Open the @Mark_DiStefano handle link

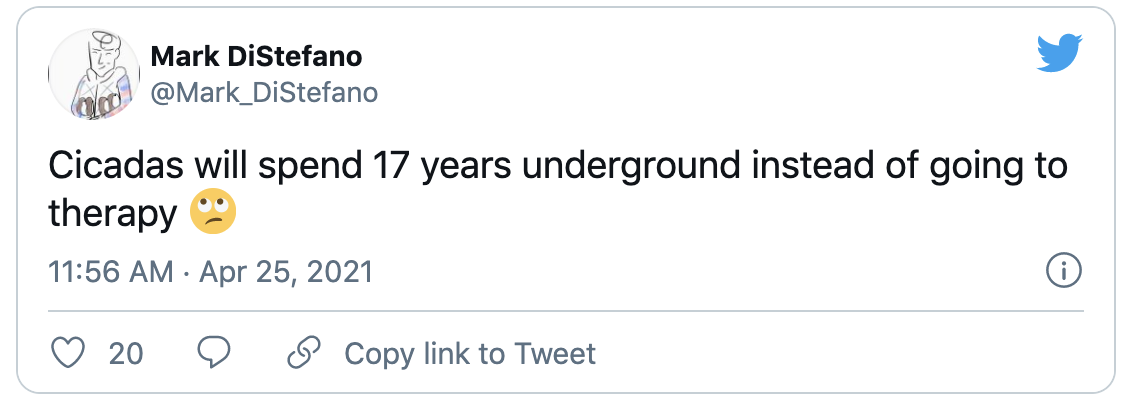[x=264, y=93]
